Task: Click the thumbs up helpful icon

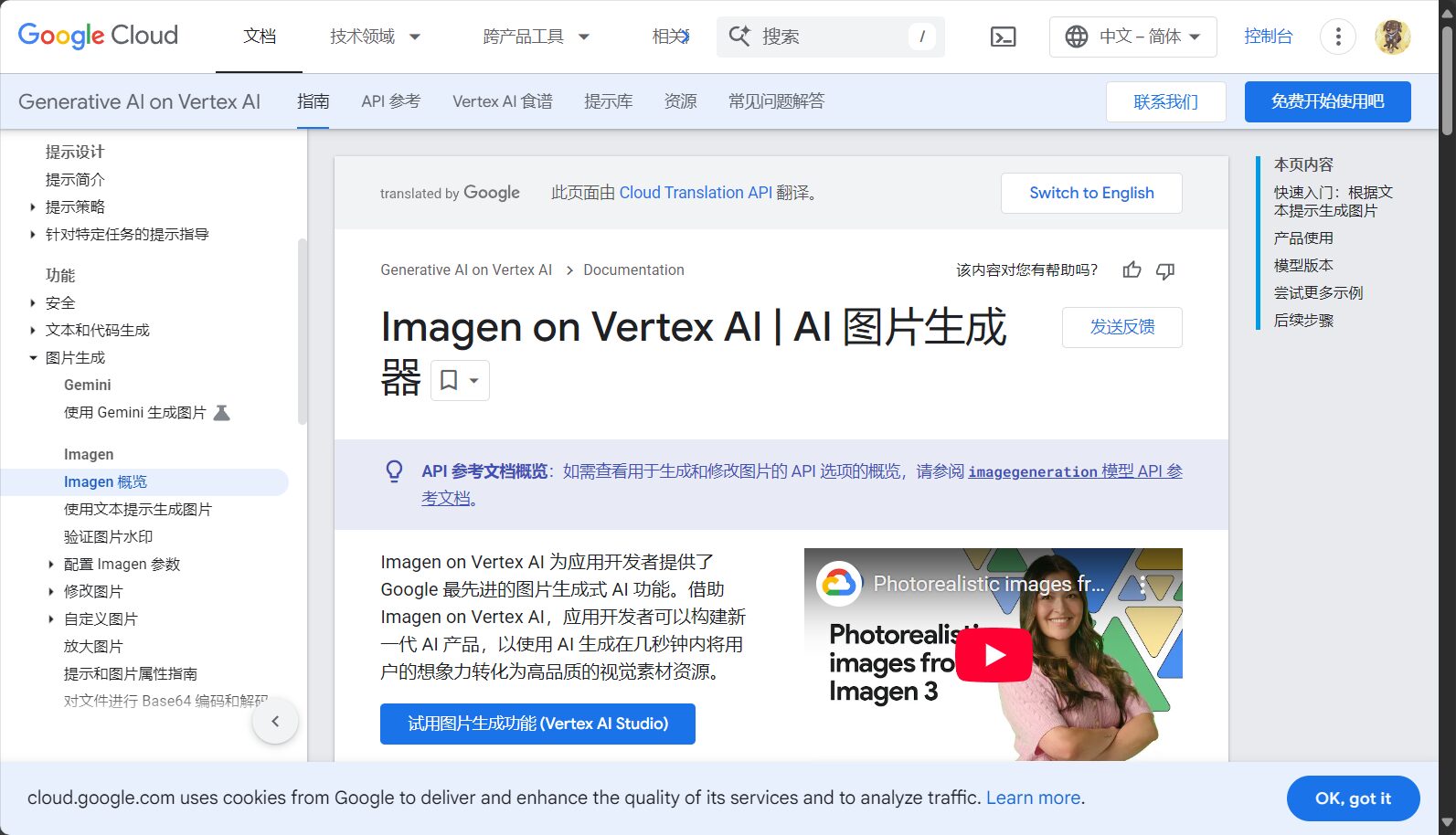Action: coord(1132,270)
